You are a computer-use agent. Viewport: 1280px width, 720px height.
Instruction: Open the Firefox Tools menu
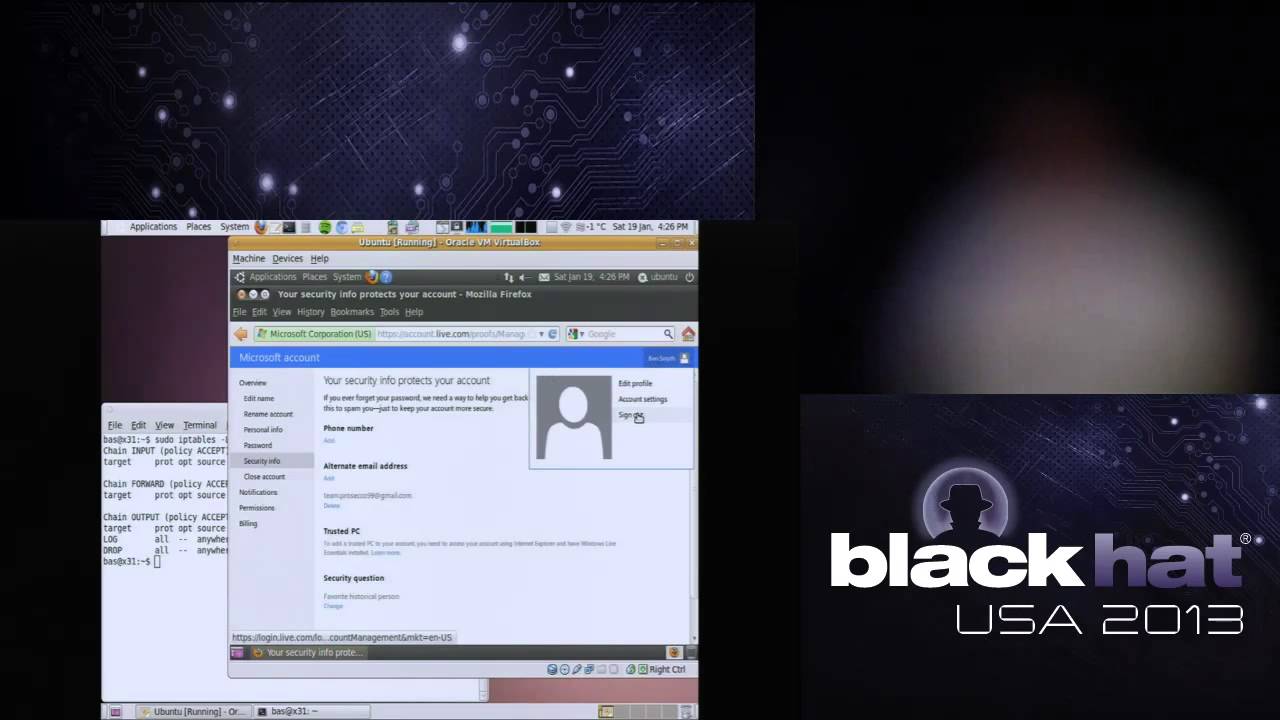click(x=389, y=312)
